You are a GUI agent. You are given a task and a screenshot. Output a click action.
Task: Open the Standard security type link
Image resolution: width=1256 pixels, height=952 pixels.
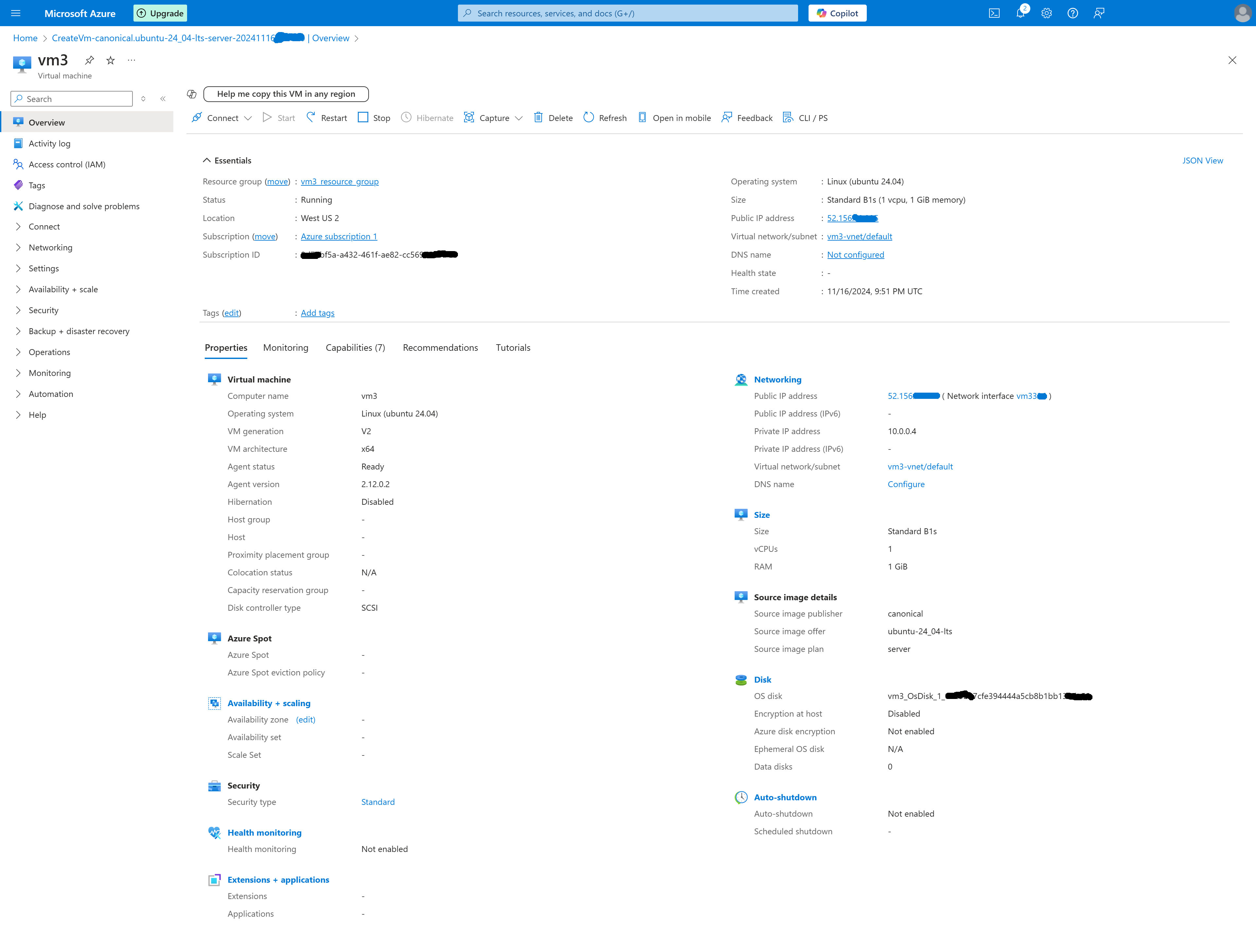378,802
